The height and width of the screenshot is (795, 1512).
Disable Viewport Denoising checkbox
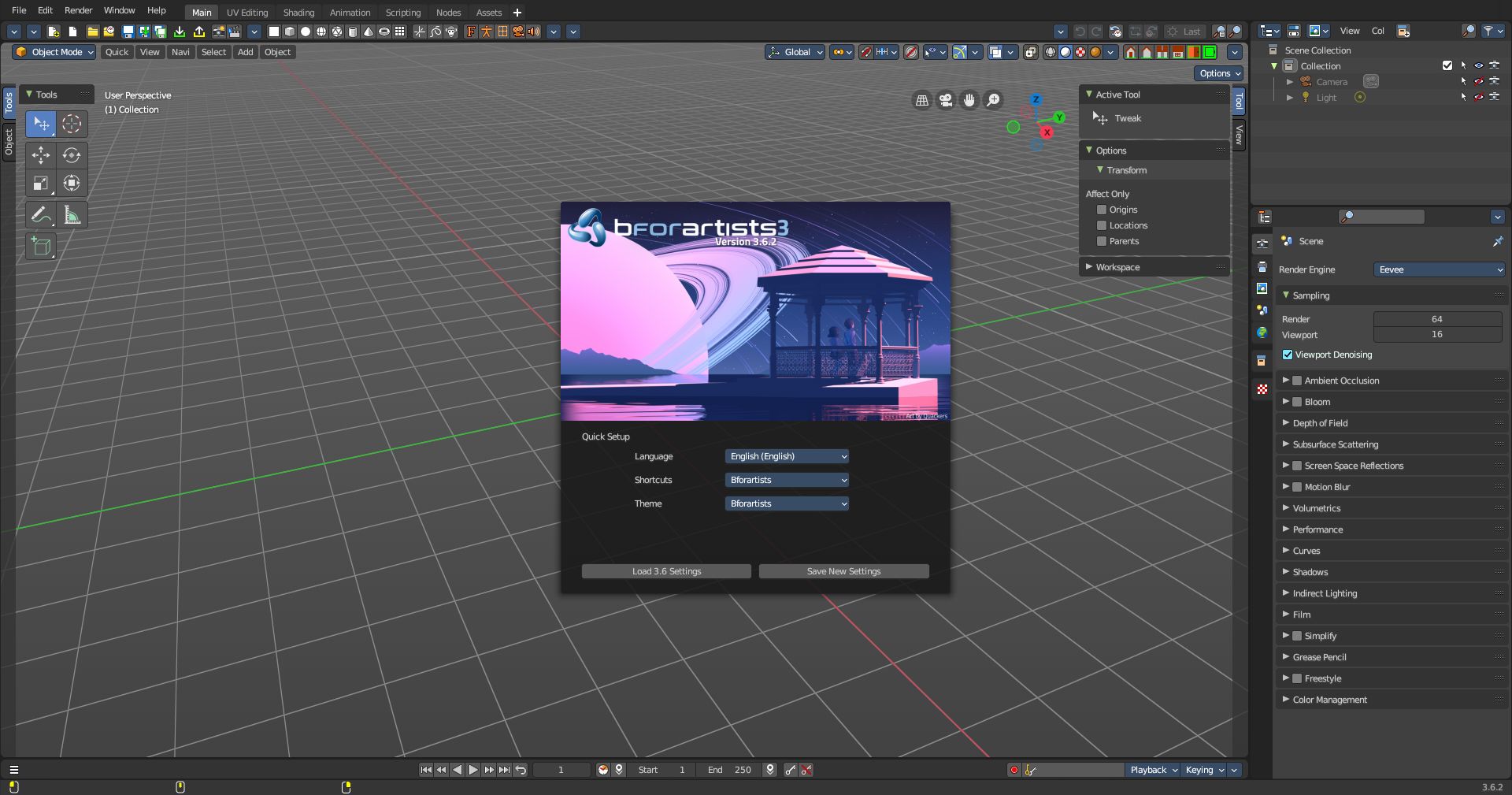[1288, 355]
